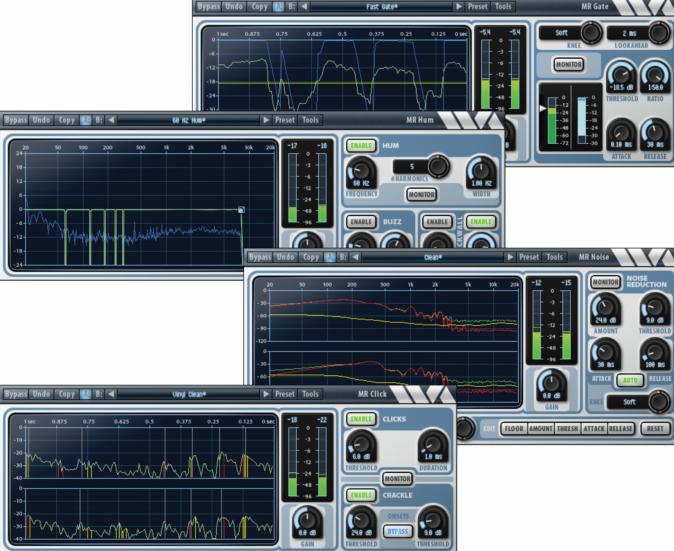Click the threshold triangle marker on MR Gate meter
This screenshot has height=551, width=674.
tap(543, 109)
